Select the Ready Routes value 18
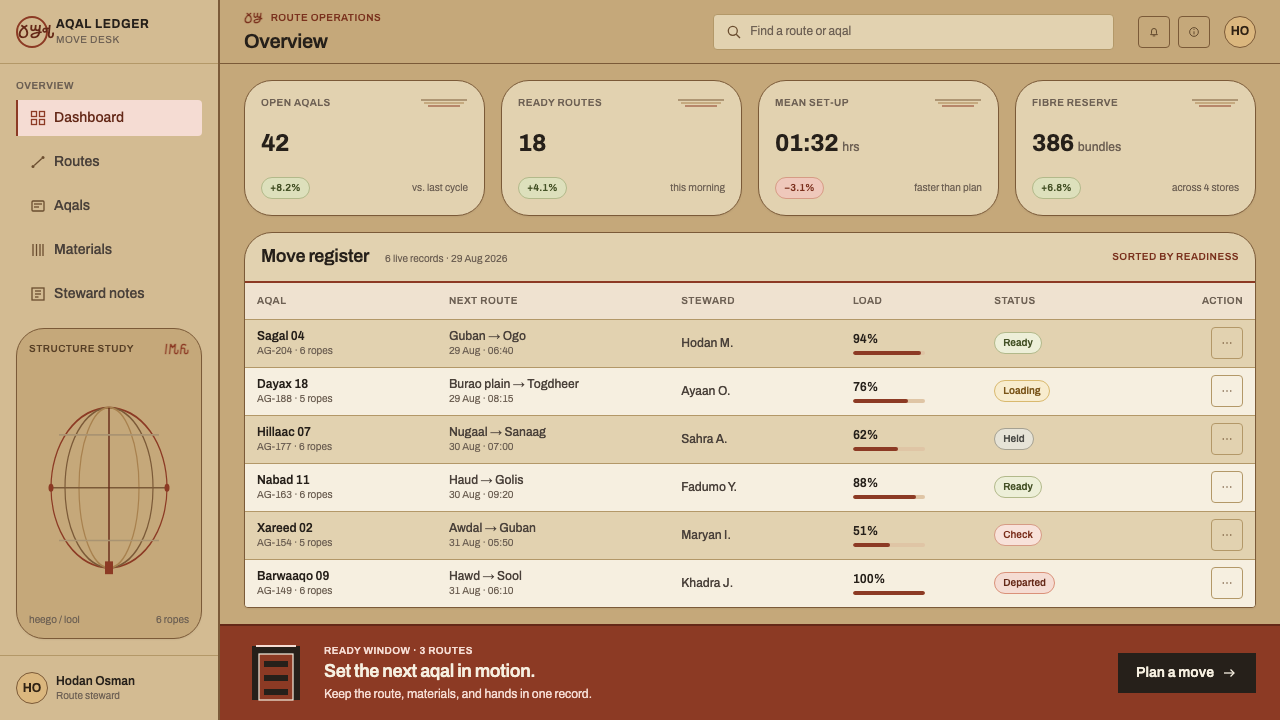 (532, 143)
